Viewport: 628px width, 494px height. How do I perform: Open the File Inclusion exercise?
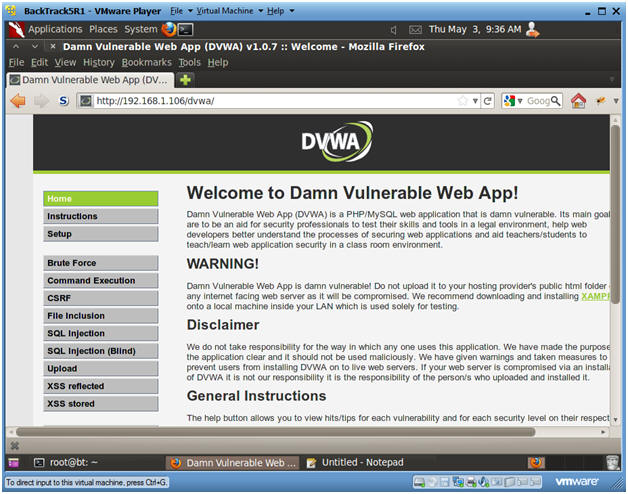pos(101,316)
